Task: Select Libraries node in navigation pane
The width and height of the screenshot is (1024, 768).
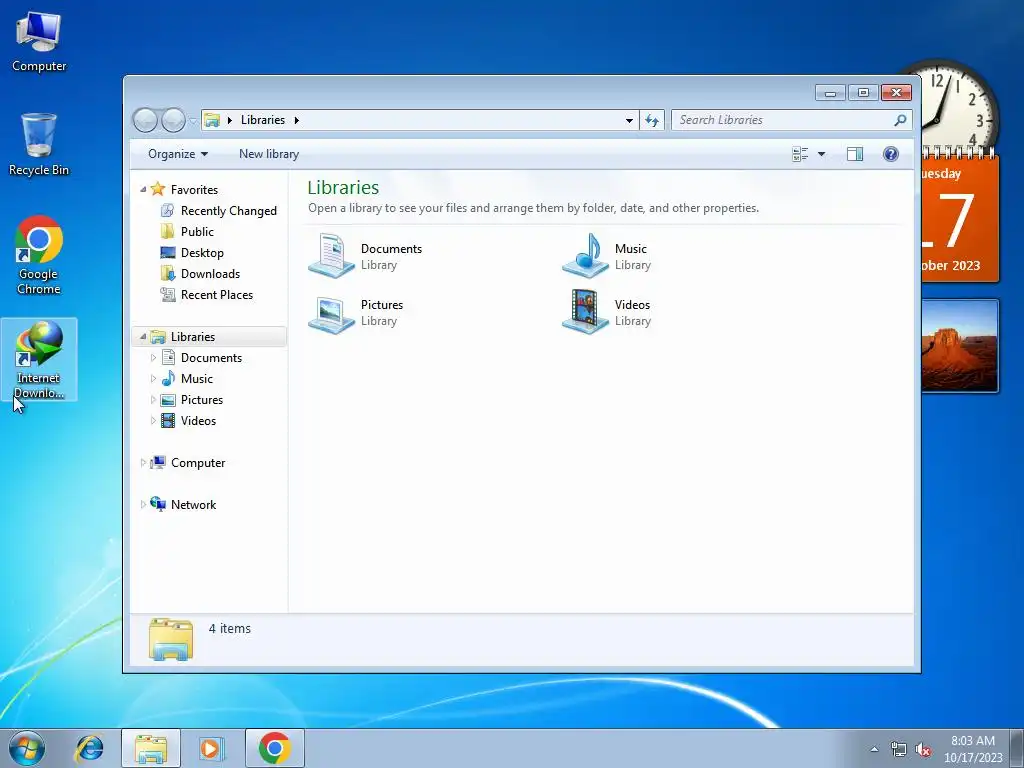Action: point(209,336)
